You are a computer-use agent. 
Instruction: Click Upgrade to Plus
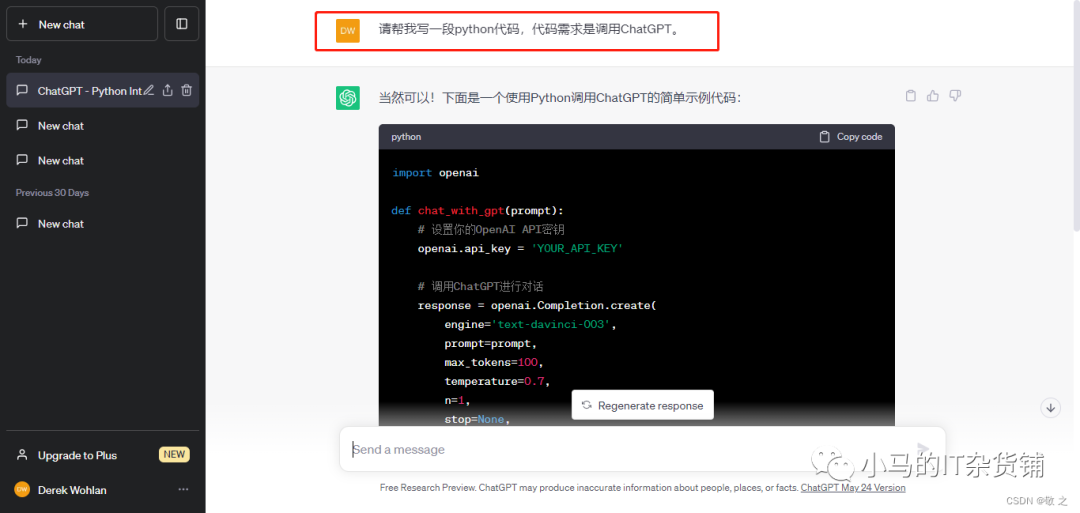[77, 455]
